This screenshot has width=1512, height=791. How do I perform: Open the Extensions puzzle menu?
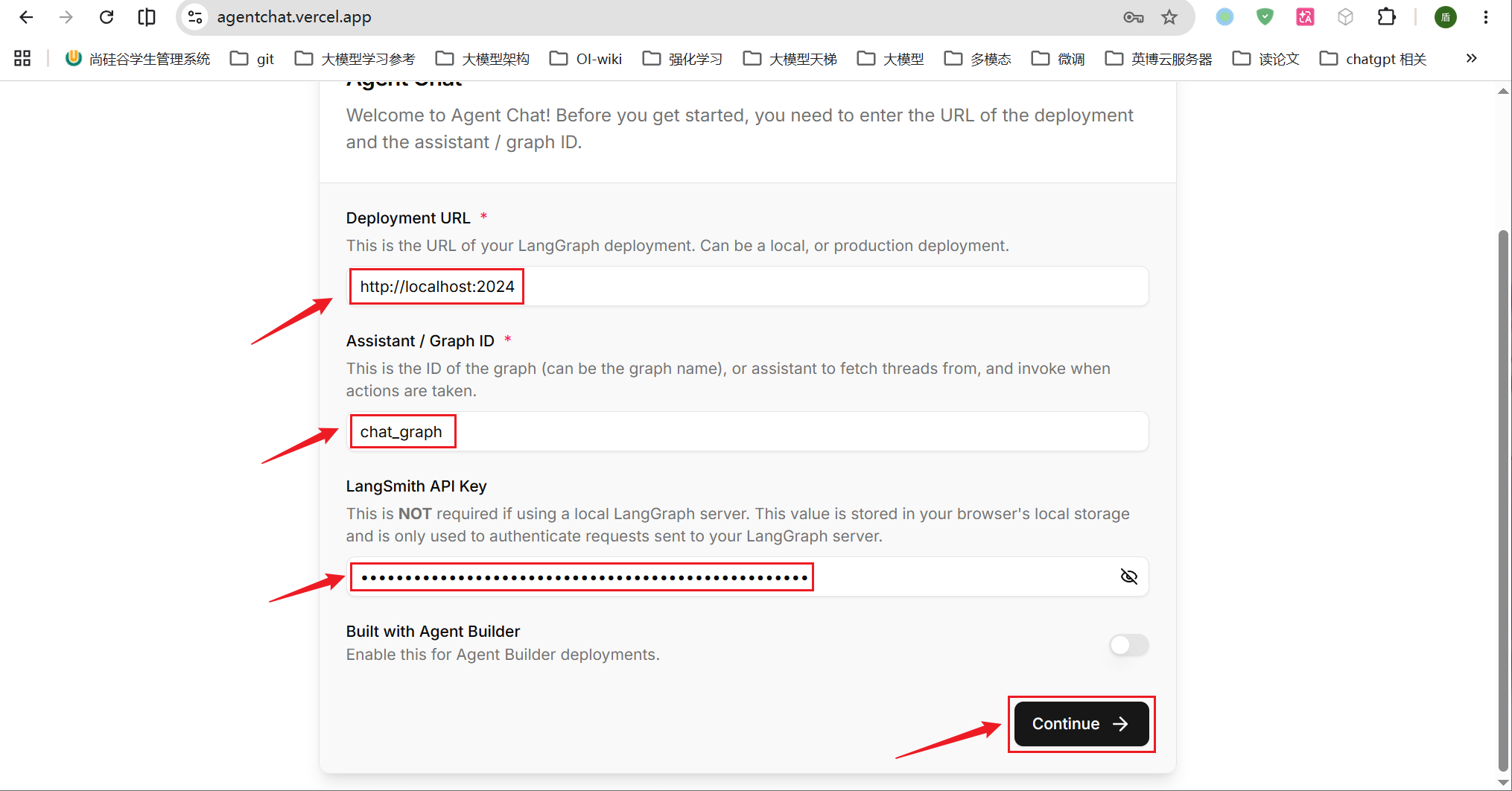point(1386,17)
